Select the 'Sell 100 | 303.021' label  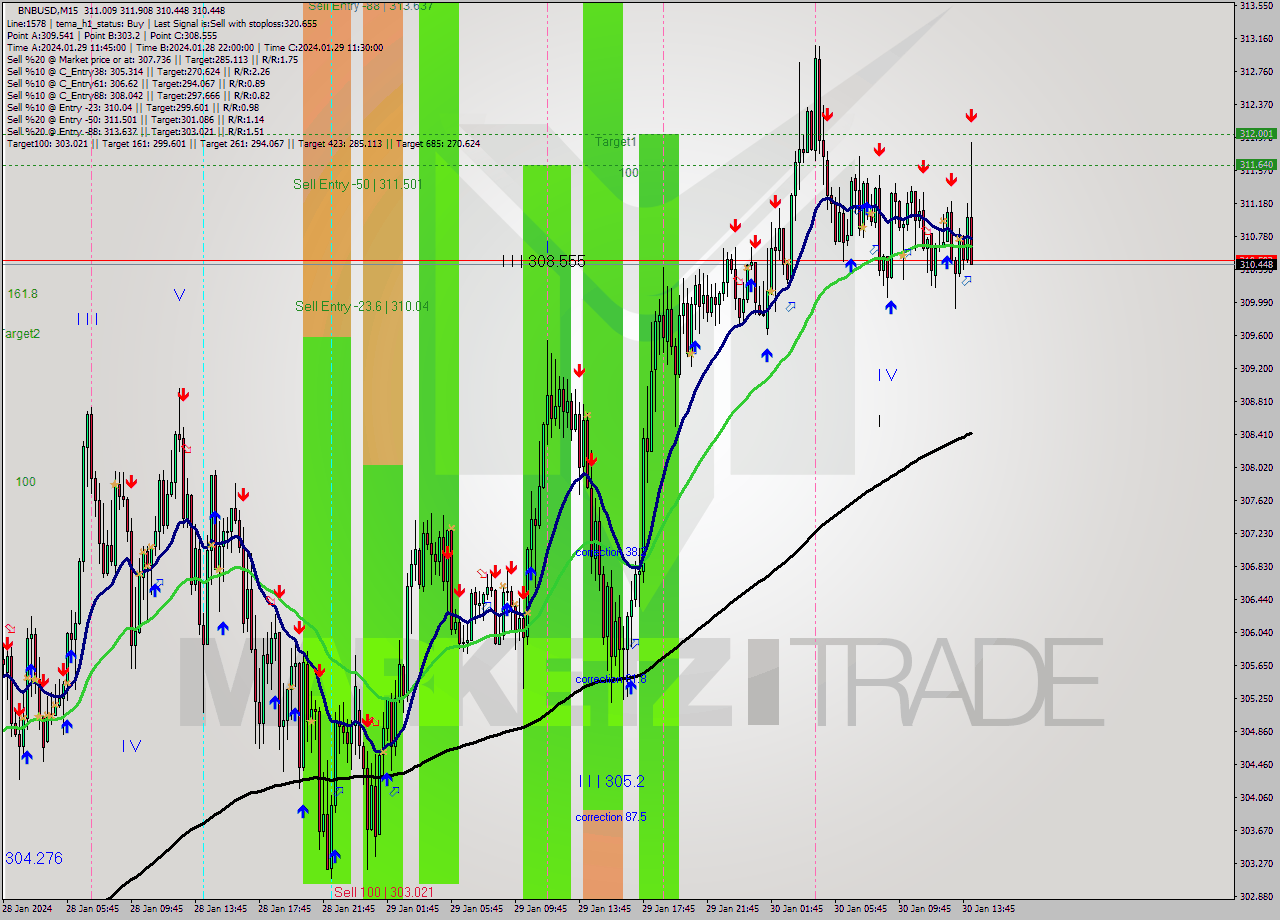pos(383,892)
